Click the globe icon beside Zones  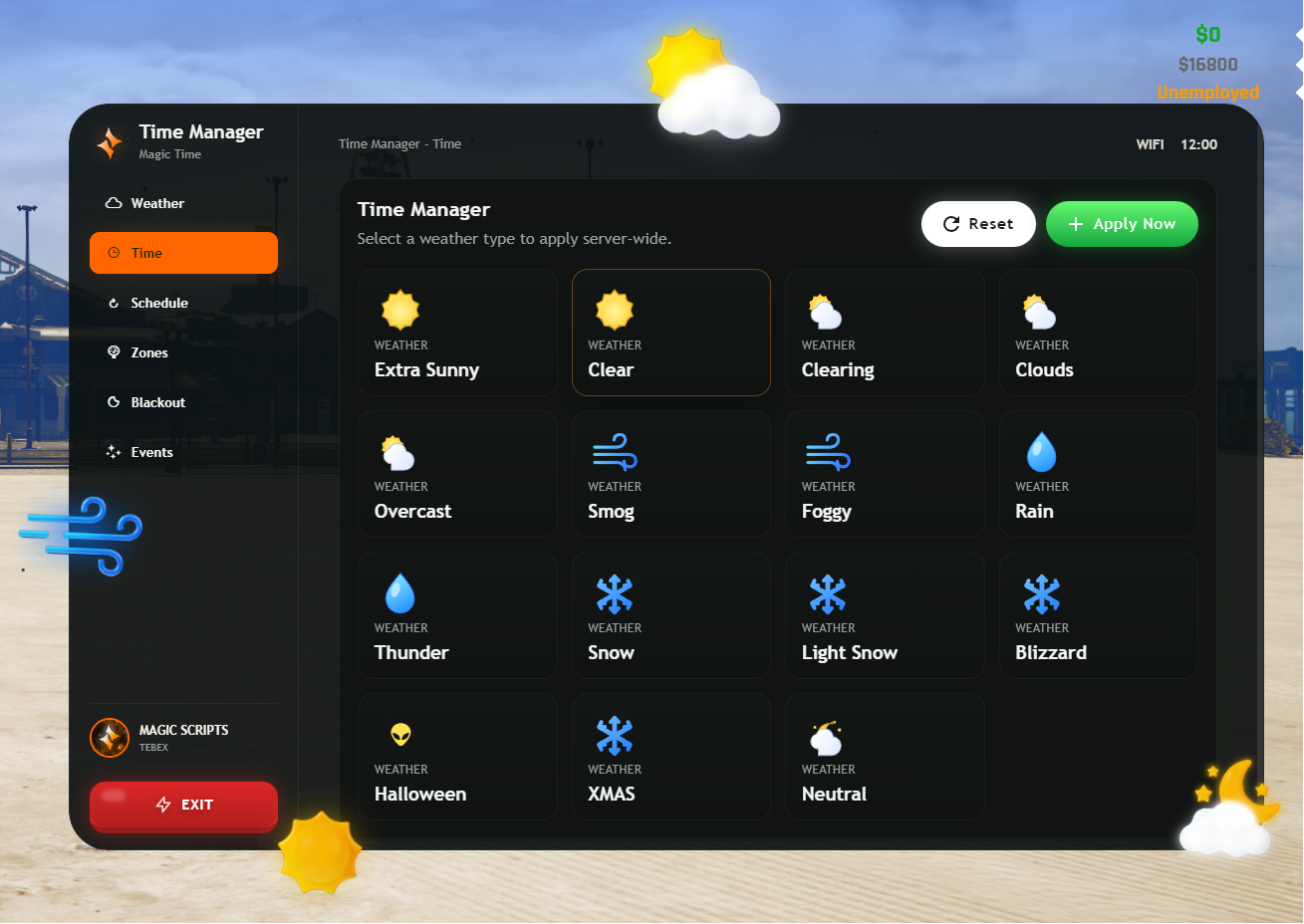coord(114,352)
